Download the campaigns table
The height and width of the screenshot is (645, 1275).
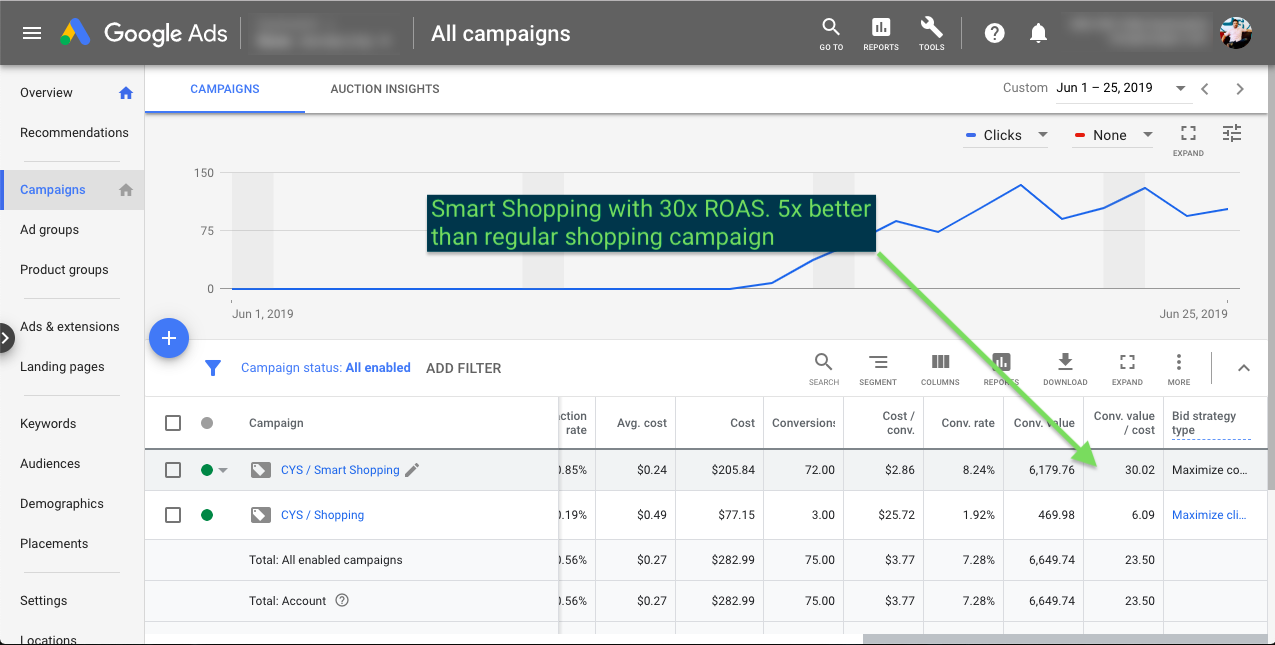[1065, 368]
